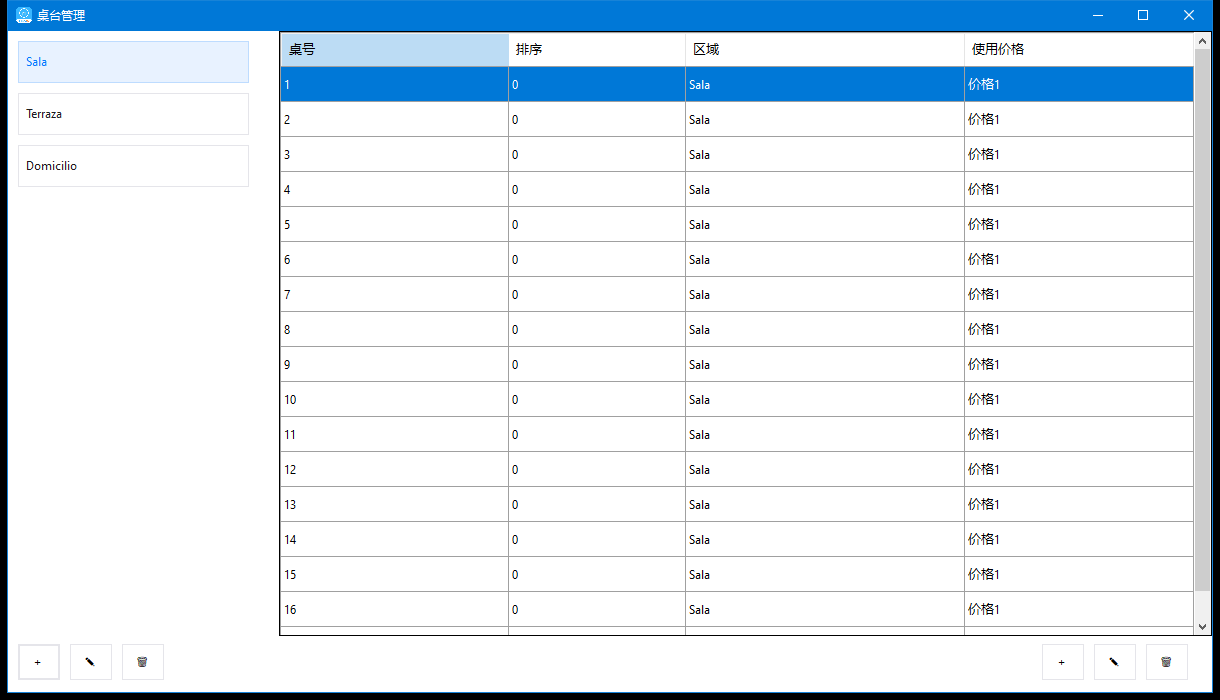The height and width of the screenshot is (700, 1220).
Task: Click the Sala area cell in table 13's row
Action: click(825, 505)
